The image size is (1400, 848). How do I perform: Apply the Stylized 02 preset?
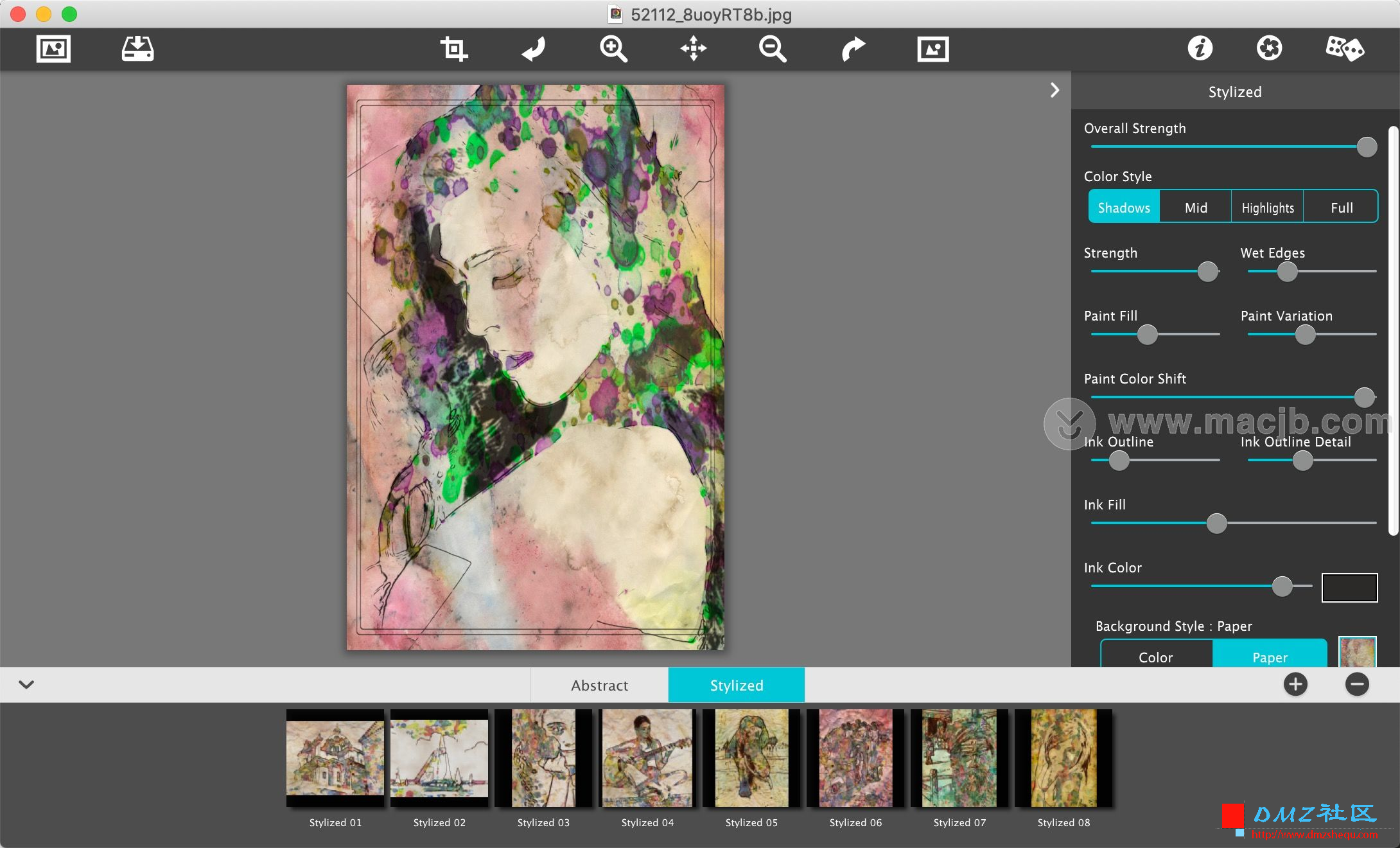point(439,758)
